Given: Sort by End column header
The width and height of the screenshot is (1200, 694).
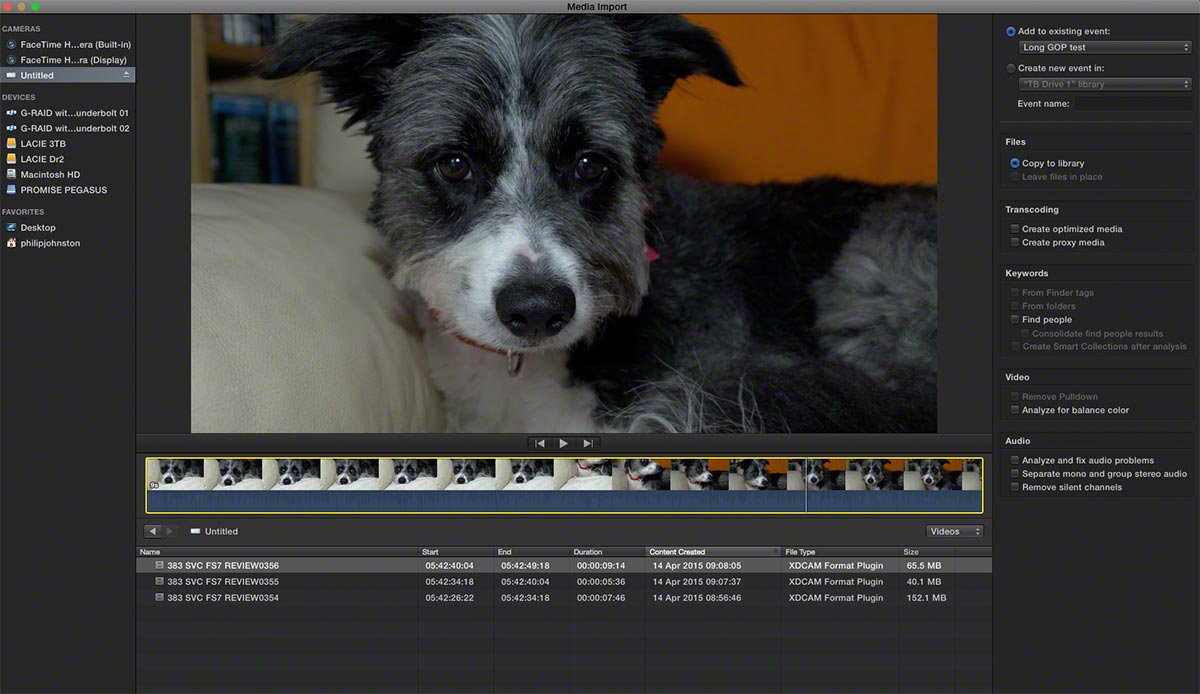Looking at the screenshot, I should (532, 552).
